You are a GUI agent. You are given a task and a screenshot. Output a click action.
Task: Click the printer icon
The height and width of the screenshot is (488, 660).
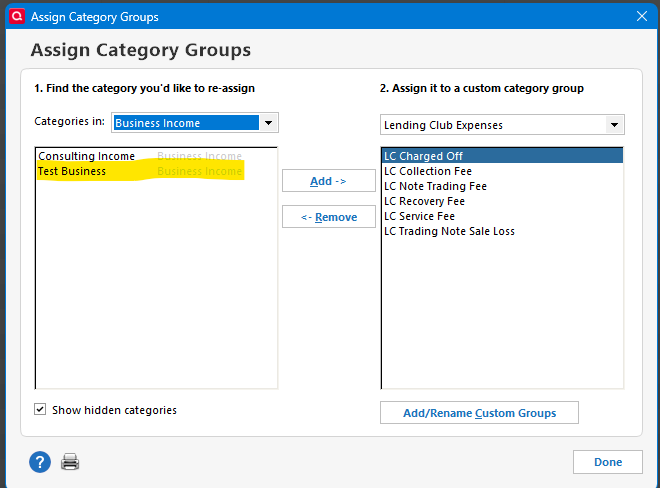70,462
